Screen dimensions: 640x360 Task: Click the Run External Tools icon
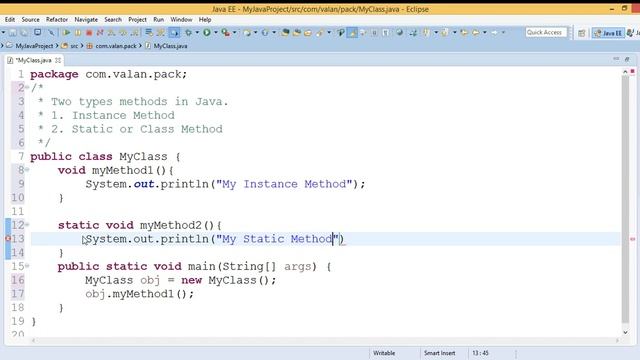point(225,32)
